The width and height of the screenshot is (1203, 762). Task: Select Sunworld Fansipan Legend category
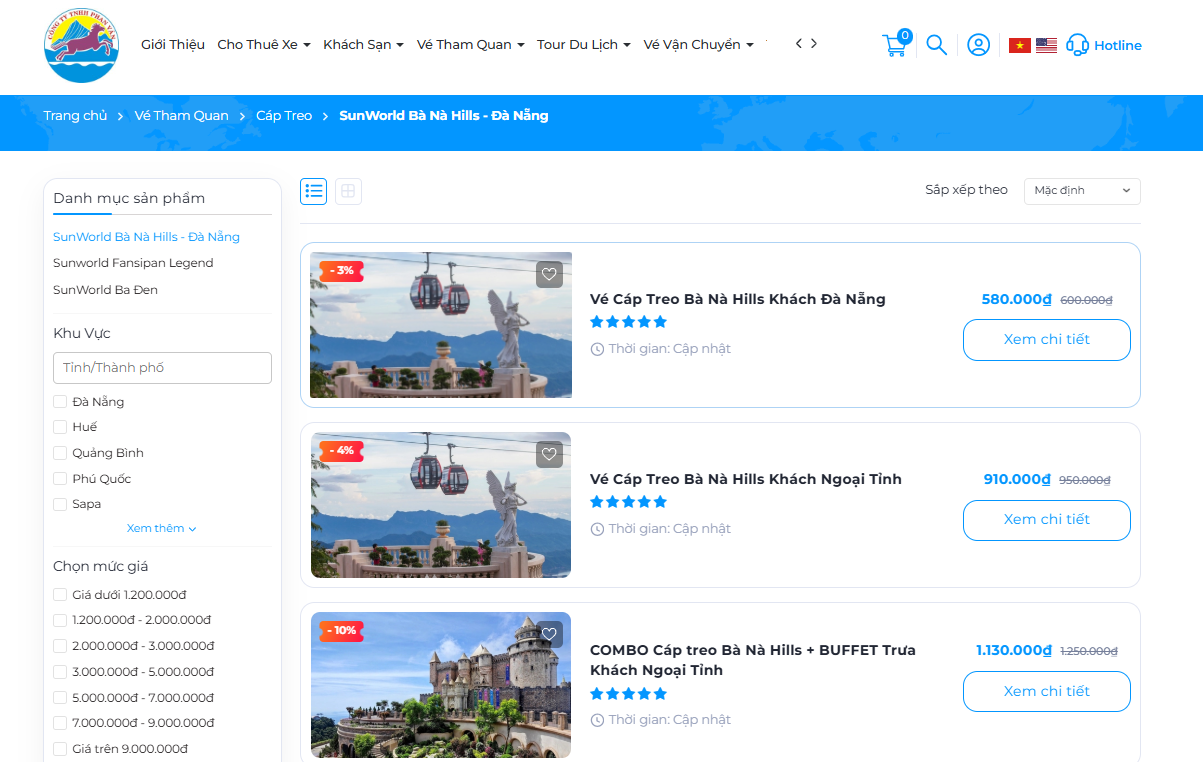click(133, 263)
